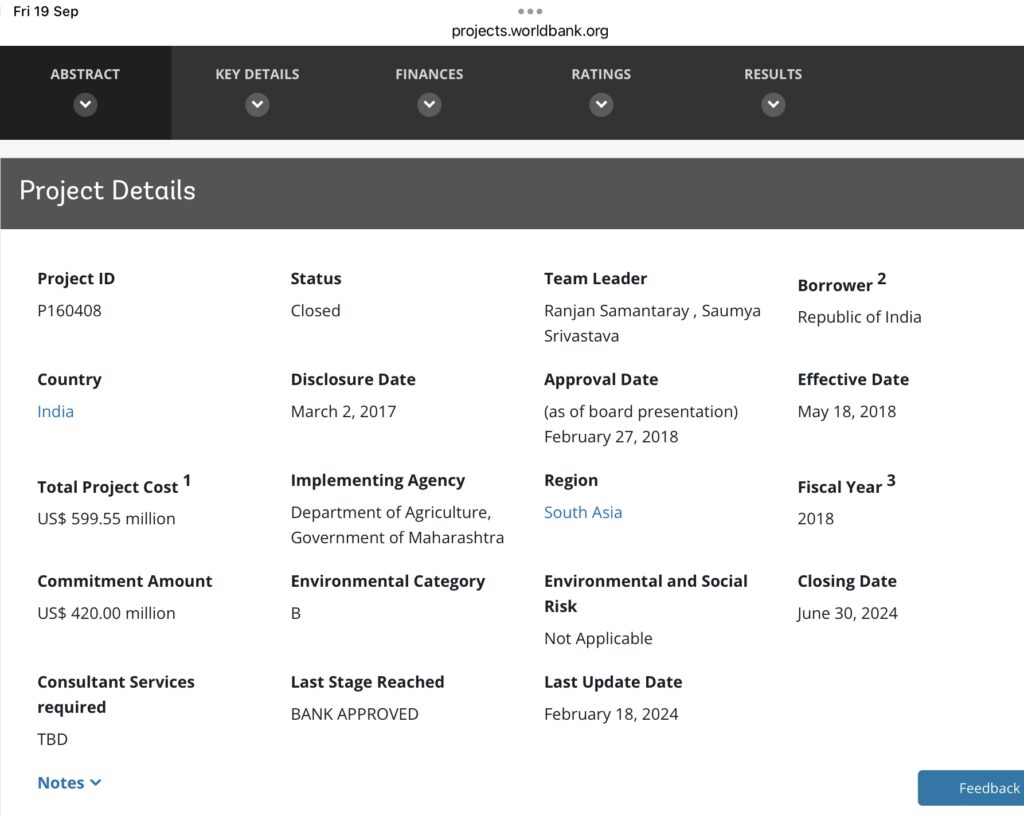Viewport: 1024px width, 816px height.
Task: Select the RATINGS tab label
Action: click(x=601, y=74)
